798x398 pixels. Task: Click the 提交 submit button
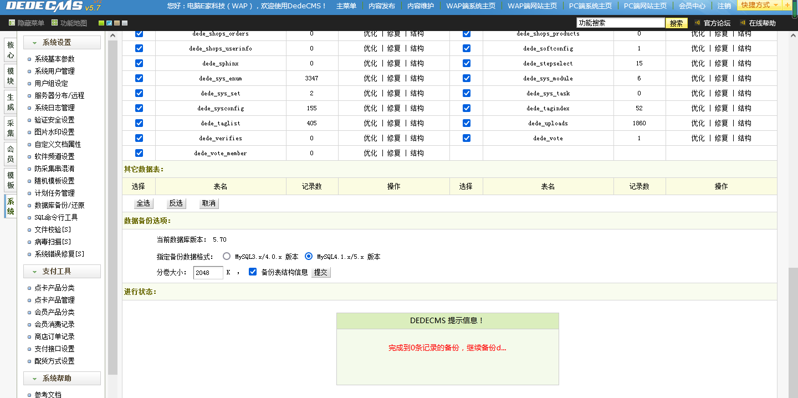pyautogui.click(x=321, y=272)
